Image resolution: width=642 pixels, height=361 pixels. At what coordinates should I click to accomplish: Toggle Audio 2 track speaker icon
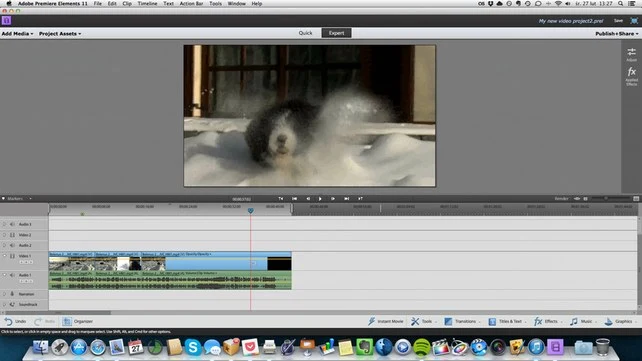tap(12, 245)
